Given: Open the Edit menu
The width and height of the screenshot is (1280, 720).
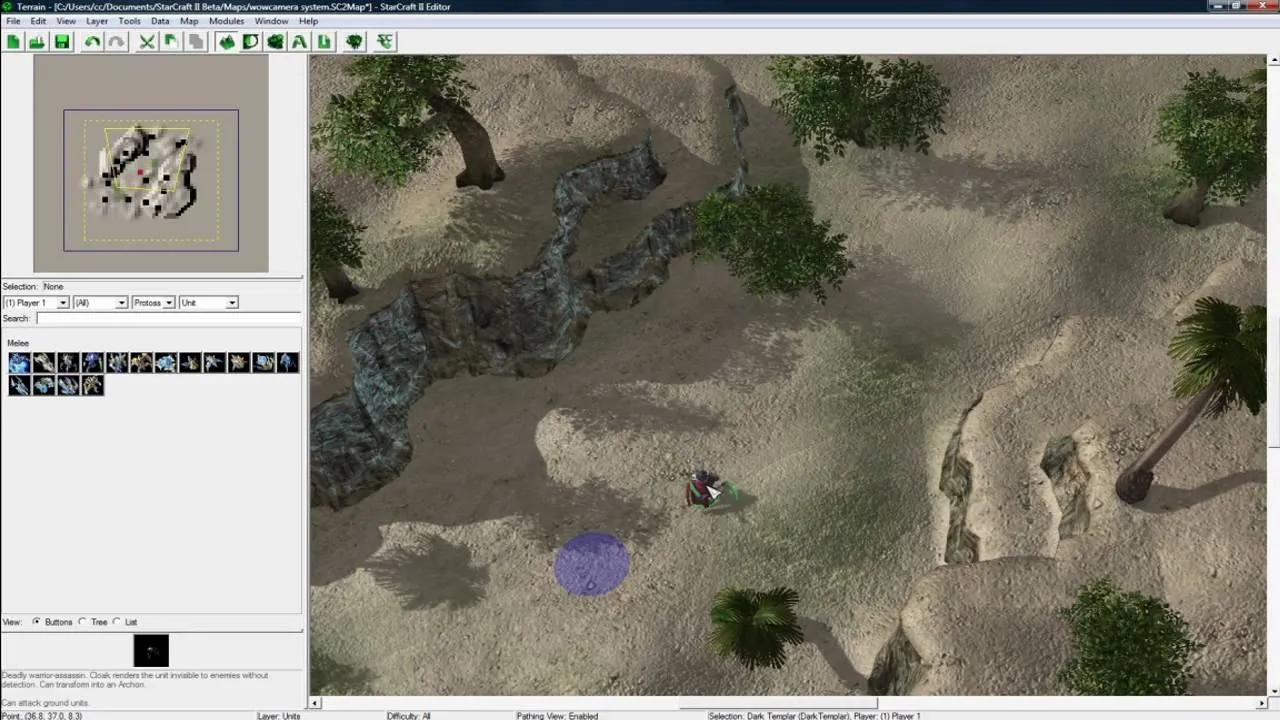Looking at the screenshot, I should click(x=38, y=21).
